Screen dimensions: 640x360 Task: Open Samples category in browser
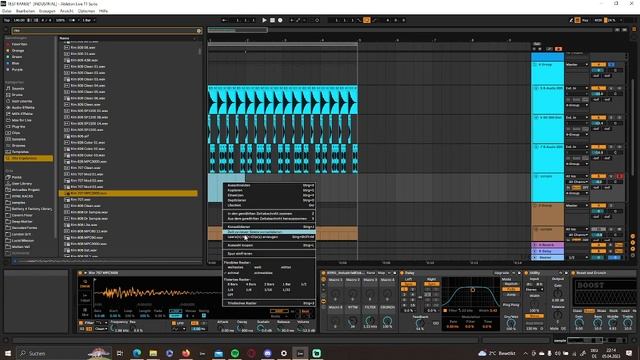19,139
